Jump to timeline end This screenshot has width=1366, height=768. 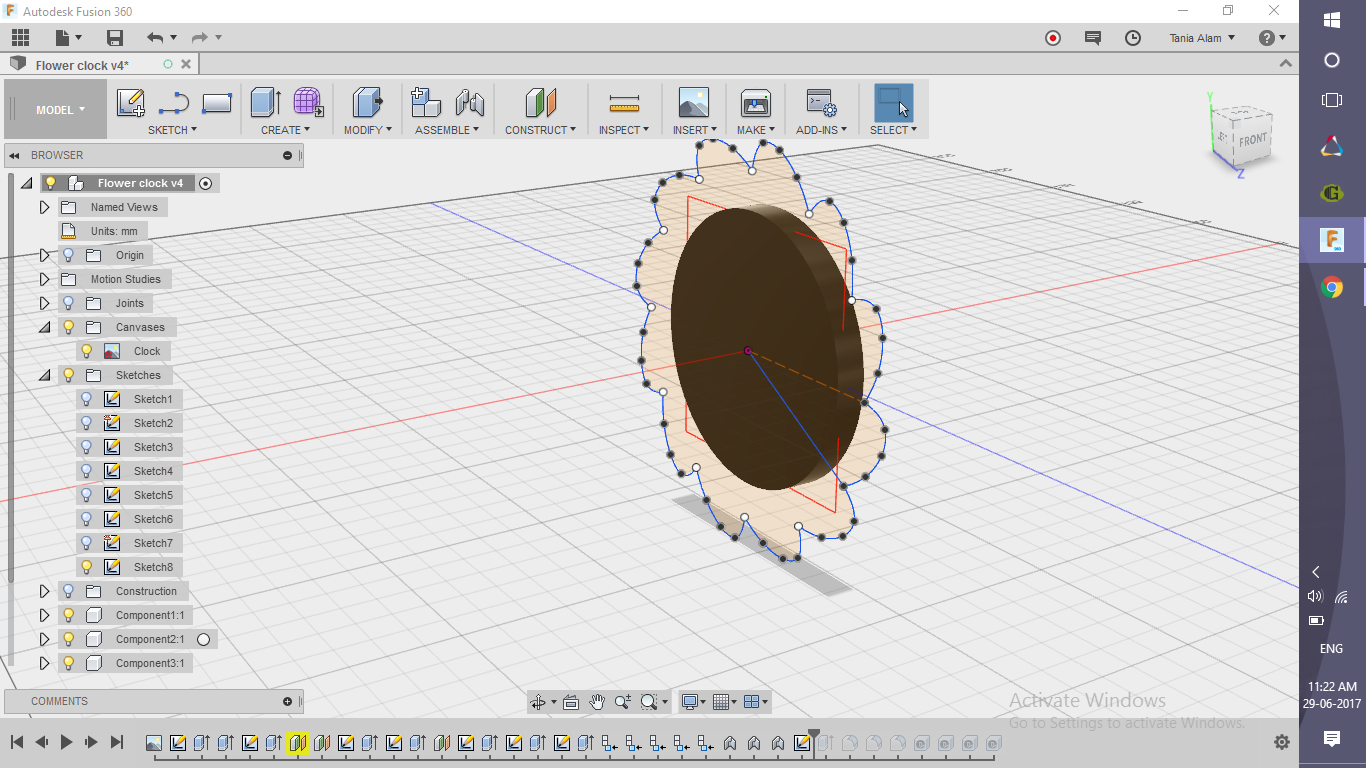tap(117, 742)
